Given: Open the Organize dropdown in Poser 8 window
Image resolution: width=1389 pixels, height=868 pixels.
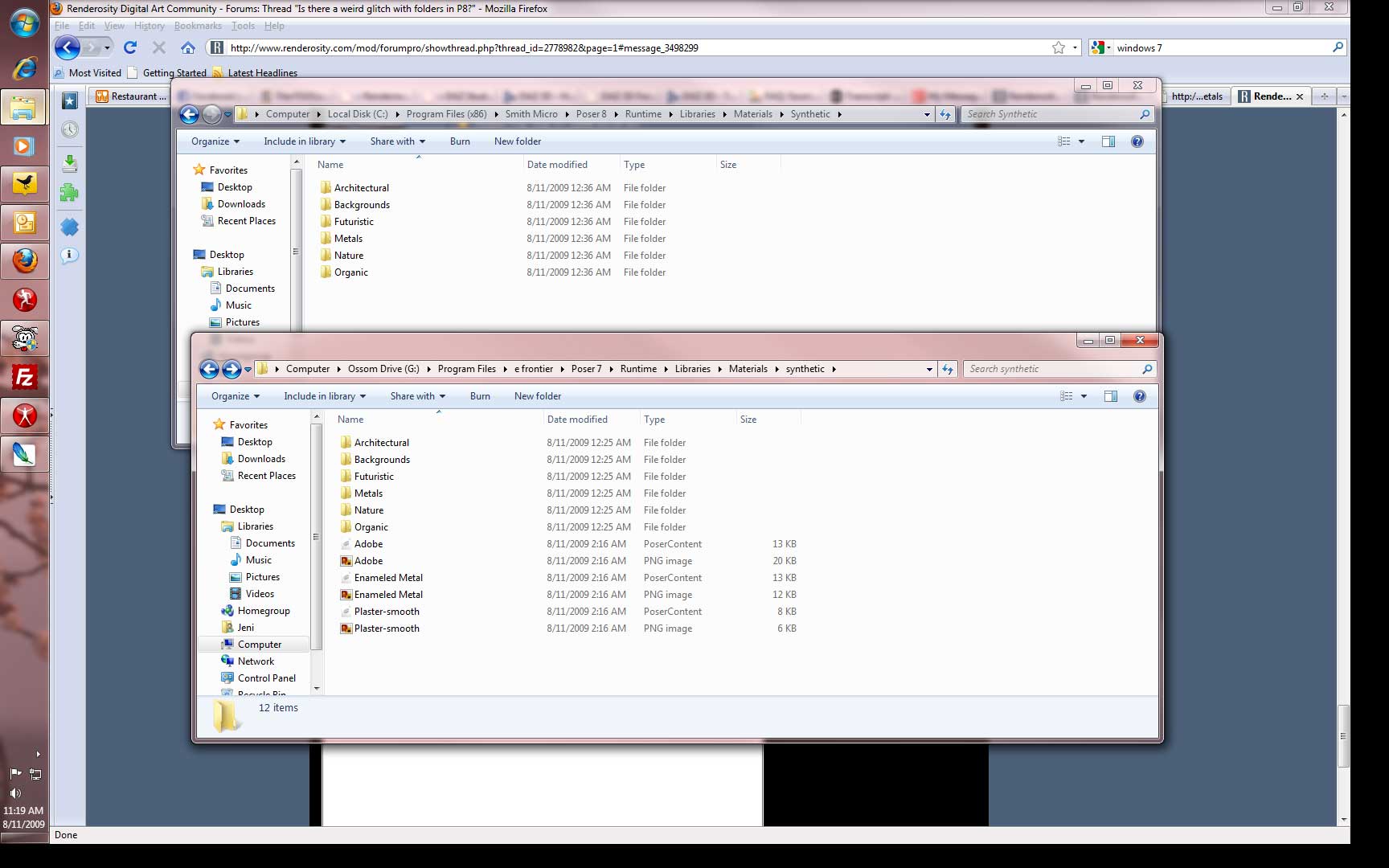Looking at the screenshot, I should click(215, 141).
